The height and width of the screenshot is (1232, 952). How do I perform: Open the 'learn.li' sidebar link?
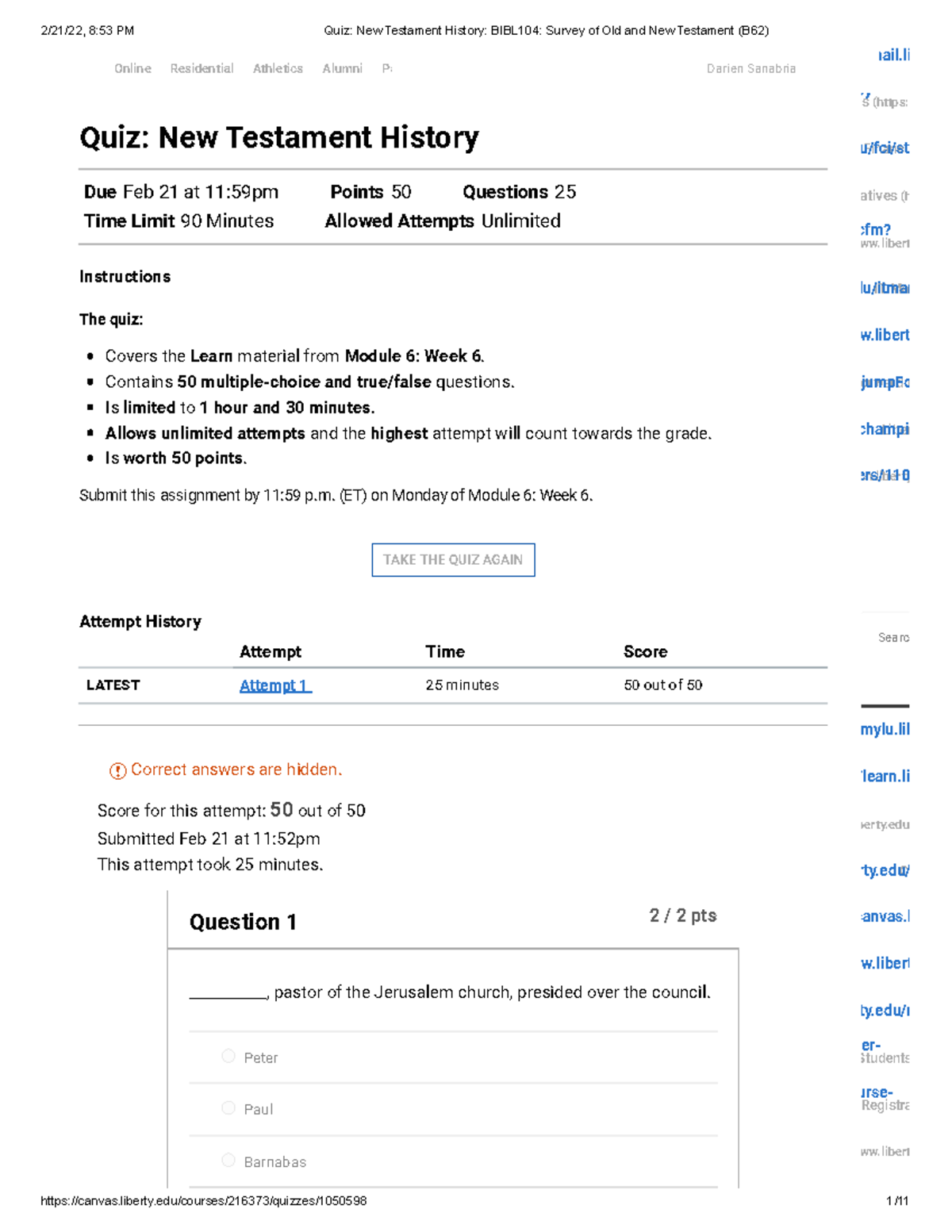[x=885, y=776]
